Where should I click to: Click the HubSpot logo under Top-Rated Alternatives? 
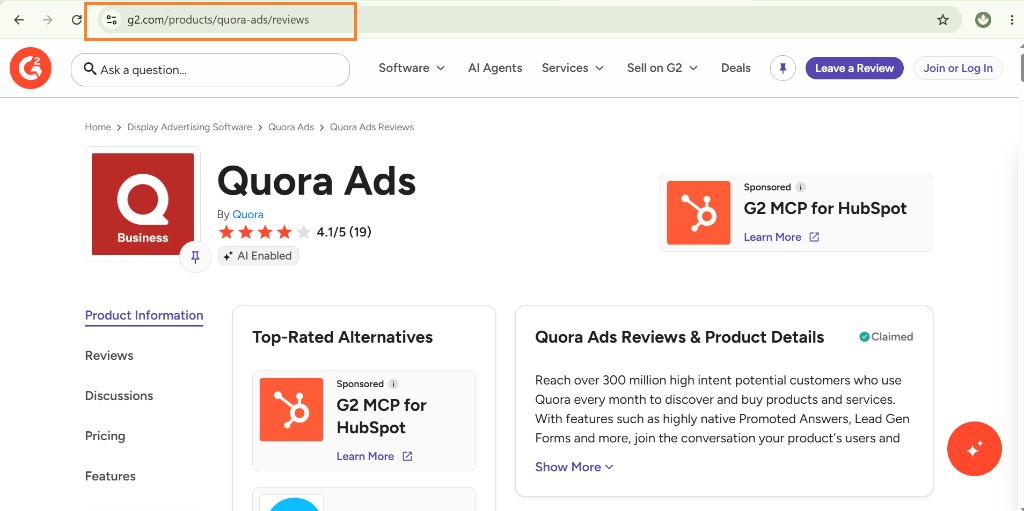[x=291, y=410]
